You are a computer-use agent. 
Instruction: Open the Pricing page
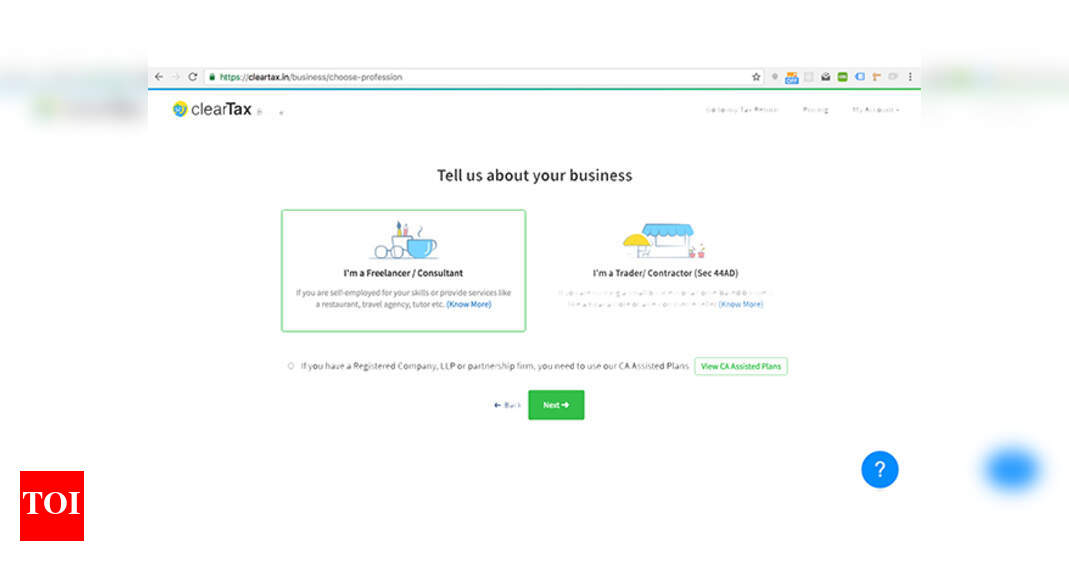pos(815,110)
